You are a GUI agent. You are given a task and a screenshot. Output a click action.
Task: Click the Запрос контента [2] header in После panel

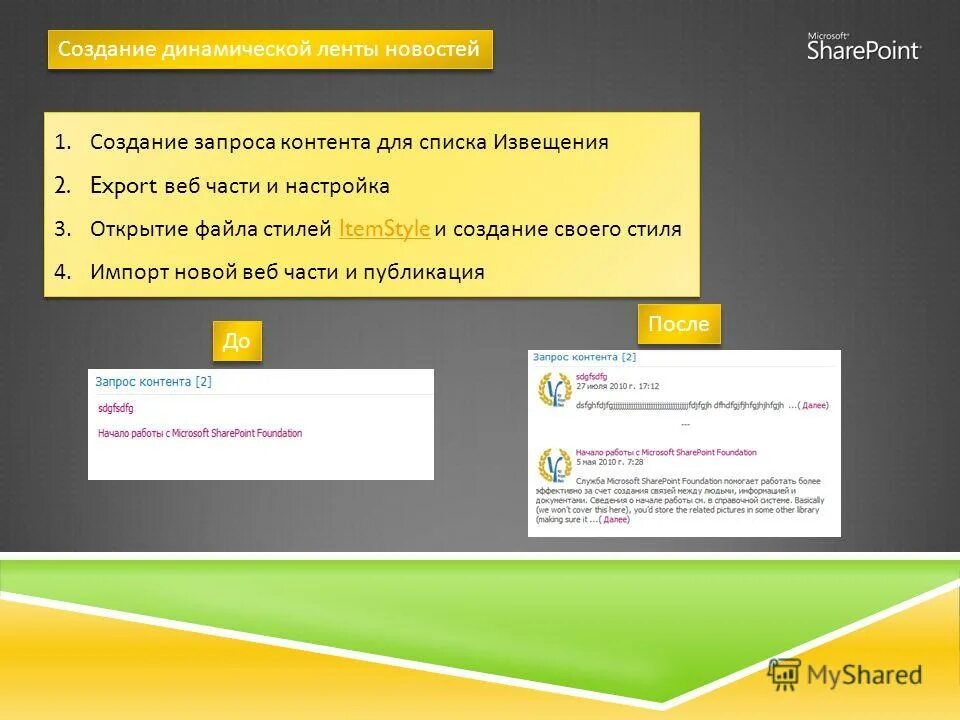click(x=583, y=357)
